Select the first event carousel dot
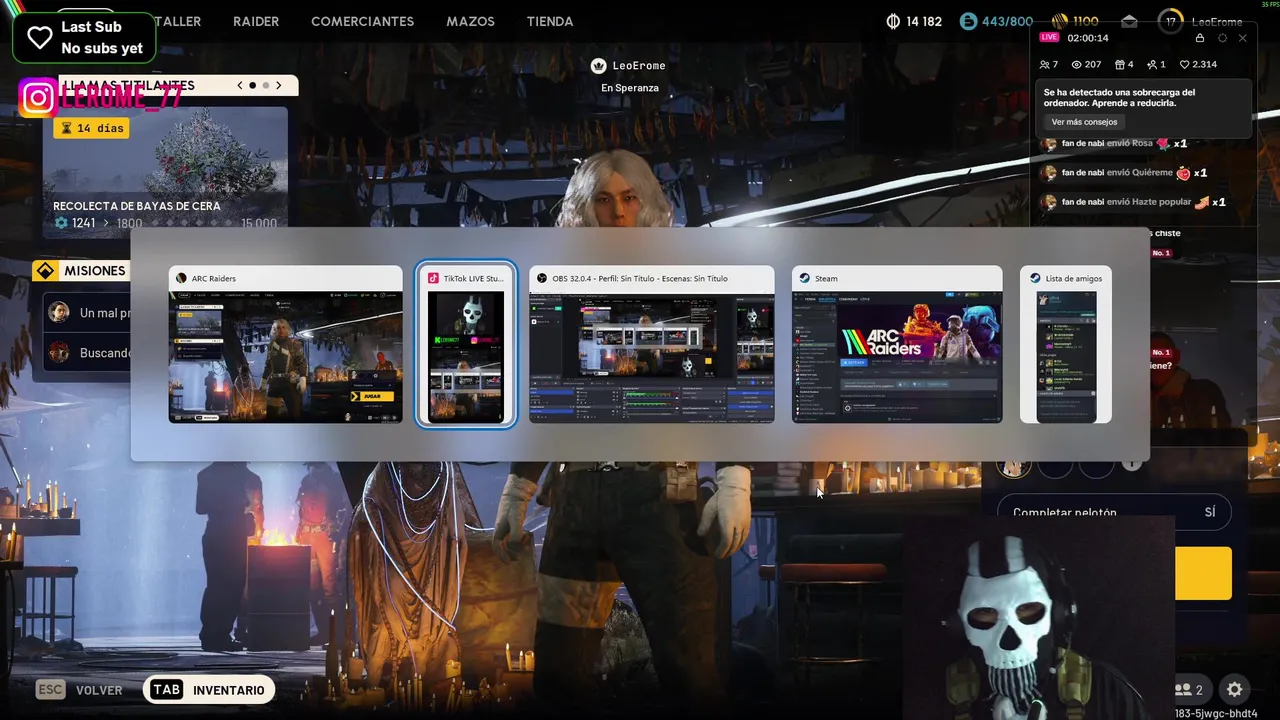The width and height of the screenshot is (1280, 720). (252, 85)
